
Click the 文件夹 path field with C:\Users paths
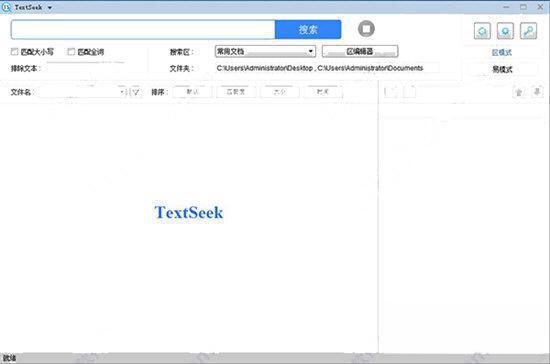pos(327,68)
